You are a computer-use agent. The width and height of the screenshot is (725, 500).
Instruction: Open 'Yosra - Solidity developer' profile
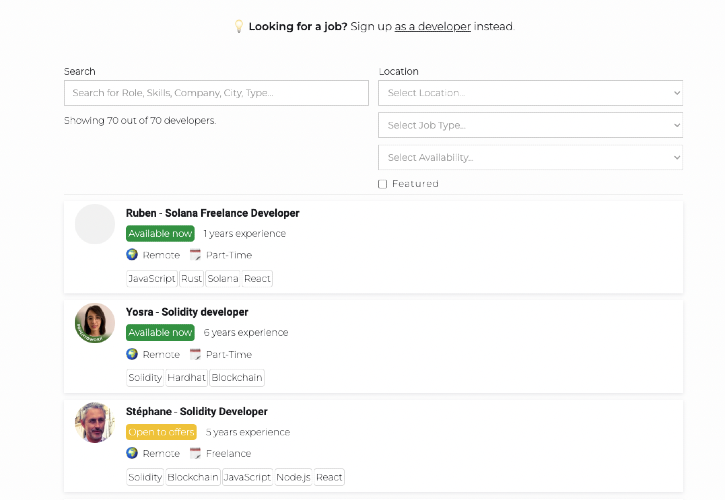pyautogui.click(x=187, y=312)
